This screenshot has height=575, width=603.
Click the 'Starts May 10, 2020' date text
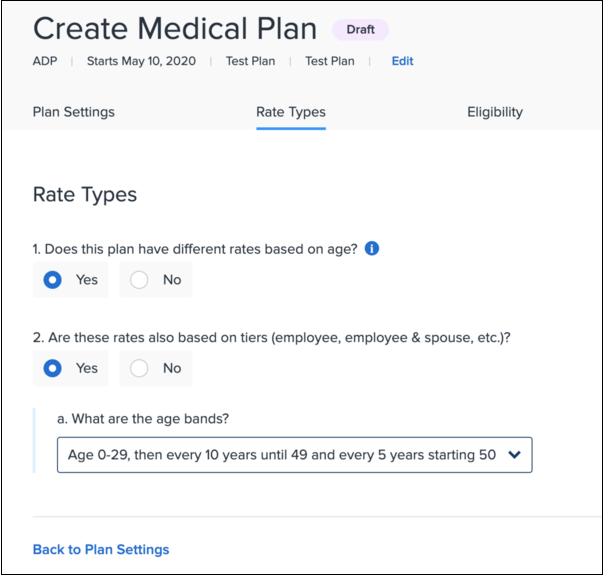(x=142, y=61)
